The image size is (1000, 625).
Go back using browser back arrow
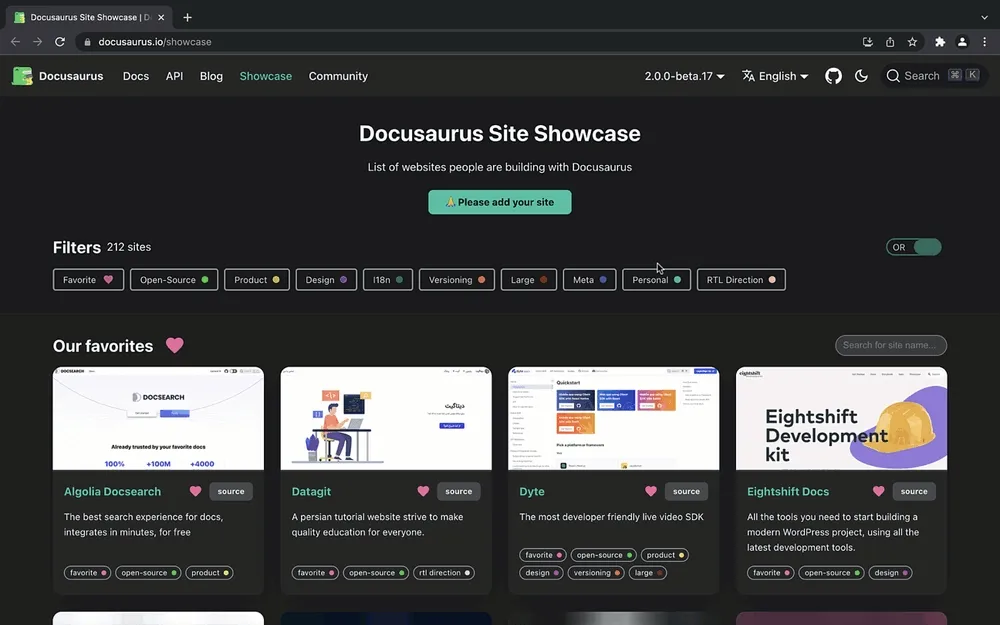(15, 41)
